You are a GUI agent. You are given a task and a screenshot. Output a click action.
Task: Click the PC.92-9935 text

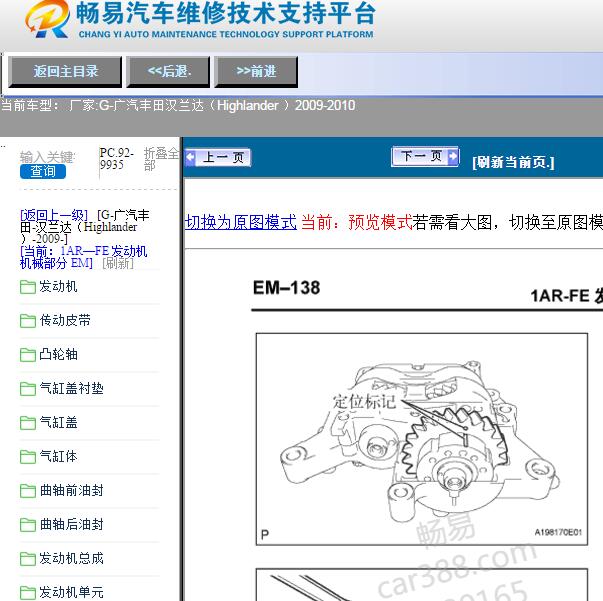pos(117,159)
